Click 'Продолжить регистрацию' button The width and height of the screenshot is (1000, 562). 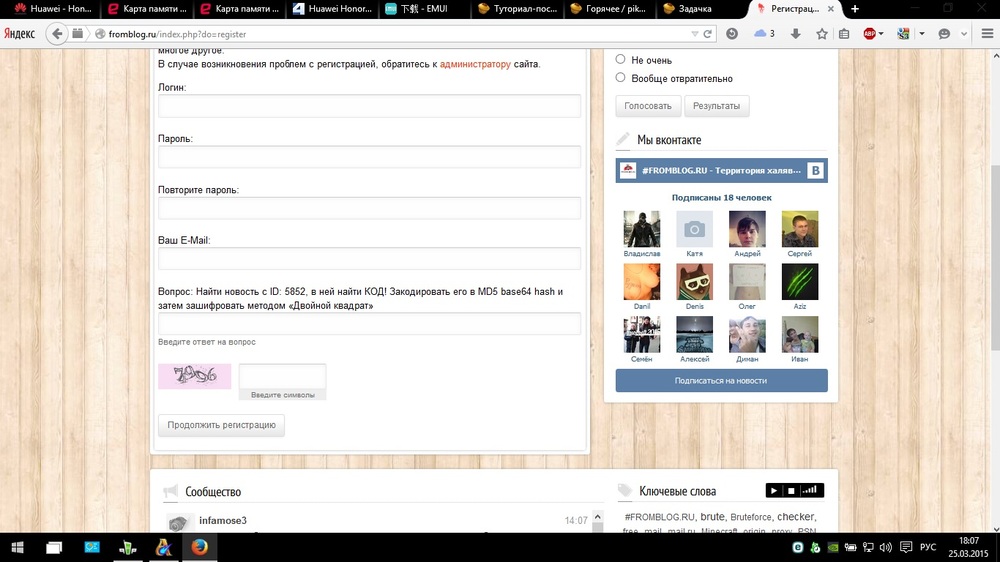pyautogui.click(x=221, y=425)
